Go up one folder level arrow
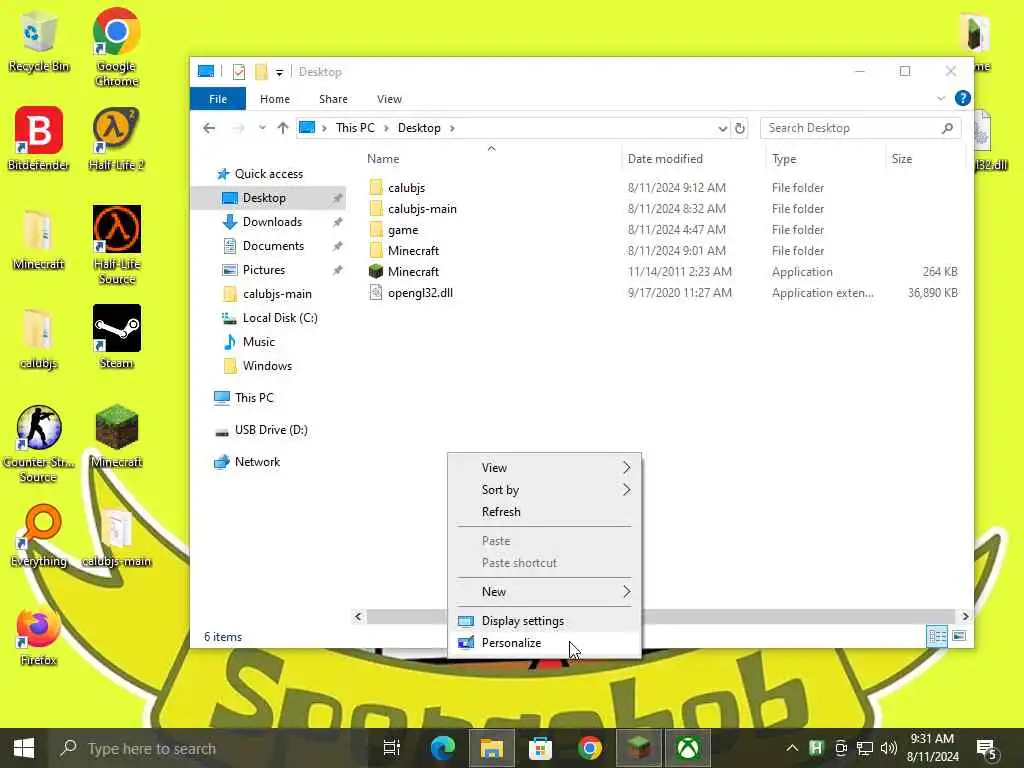Screen dimensions: 1024x768 [x=282, y=128]
